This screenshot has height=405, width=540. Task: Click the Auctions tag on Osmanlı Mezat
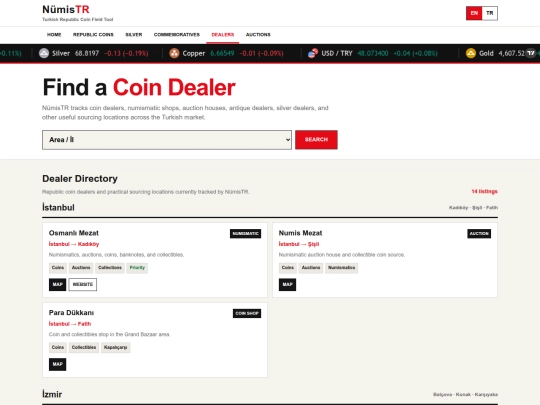[81, 268]
